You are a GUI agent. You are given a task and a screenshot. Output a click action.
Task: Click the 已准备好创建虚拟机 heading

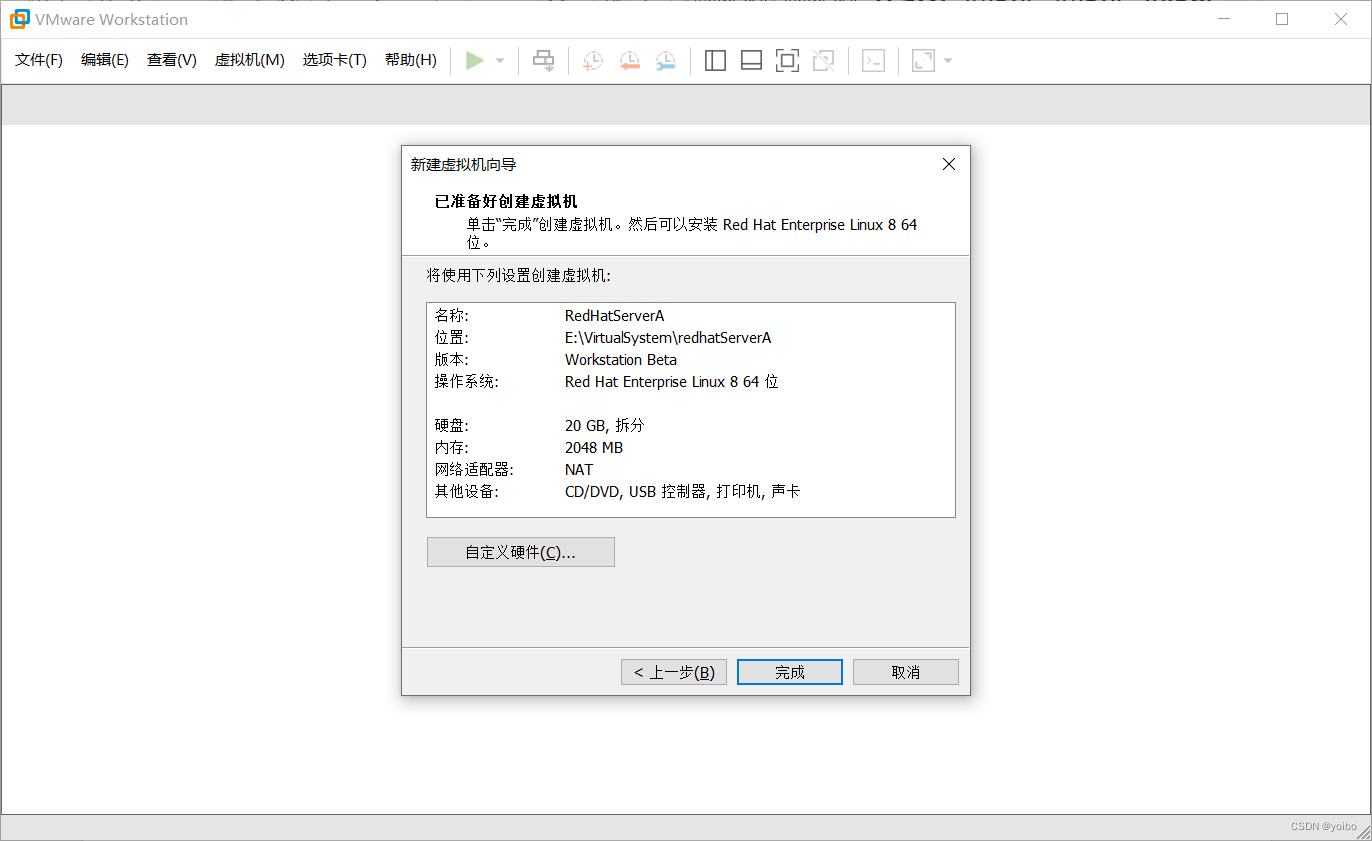click(506, 201)
